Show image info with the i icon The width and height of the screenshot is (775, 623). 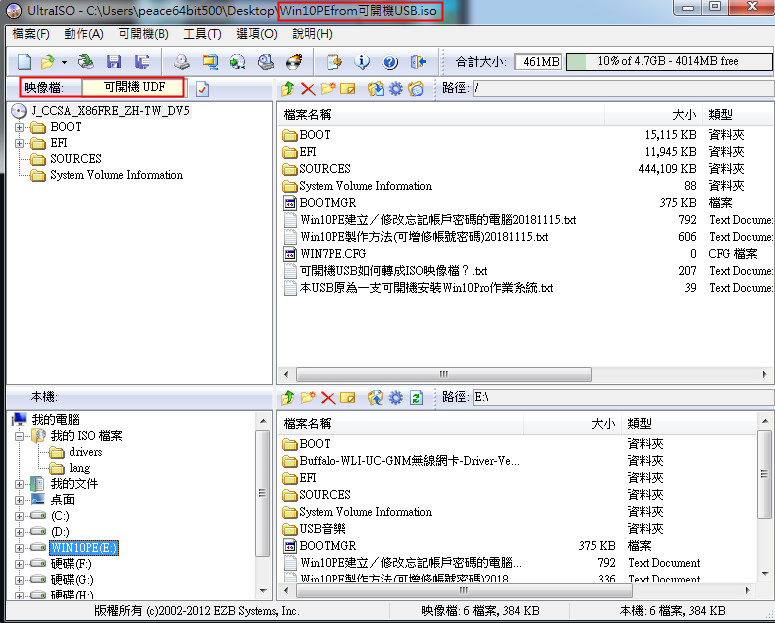tap(362, 62)
